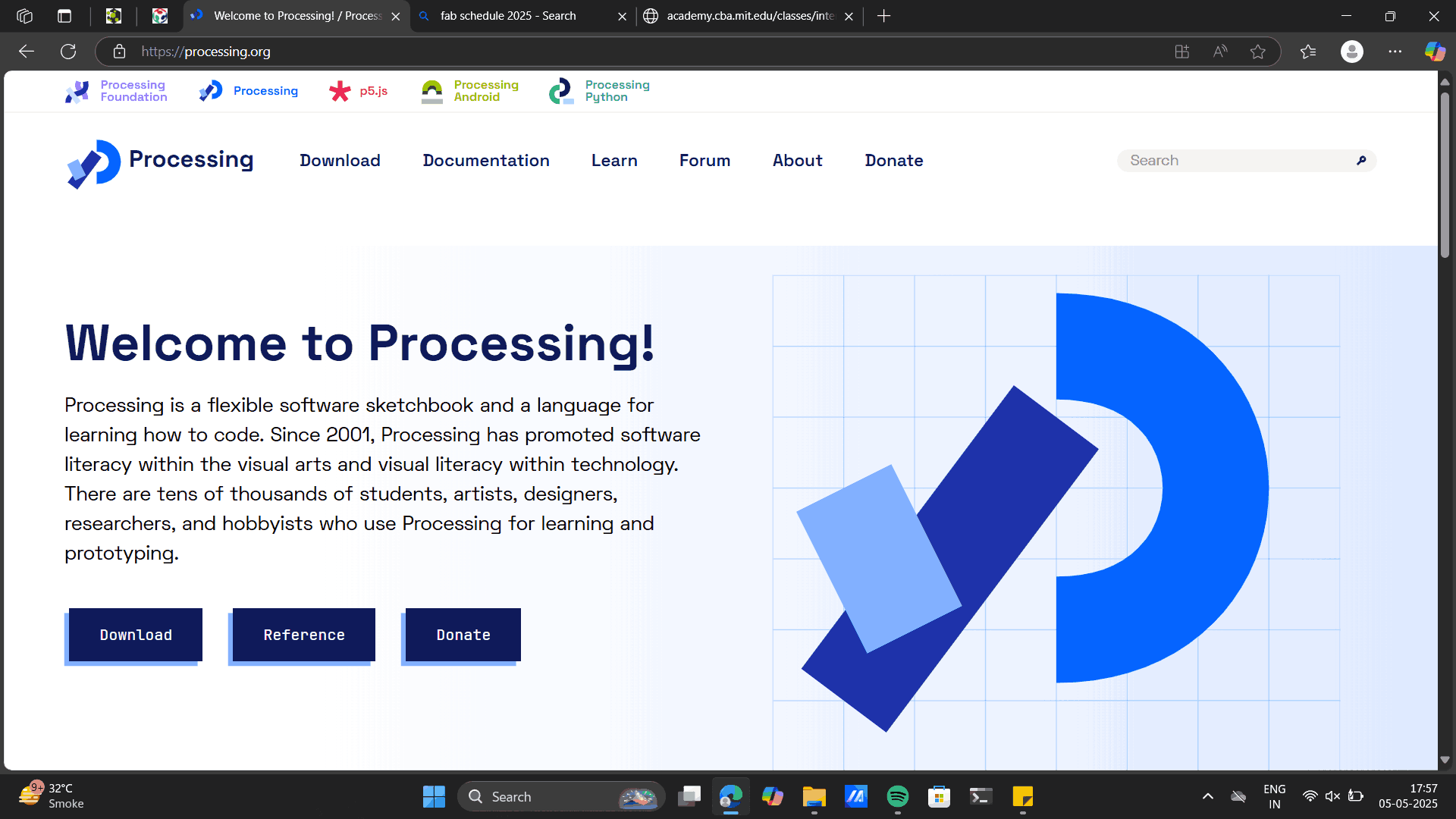Screen dimensions: 1456x819
Task: Click the browser back arrow
Action: point(27,52)
